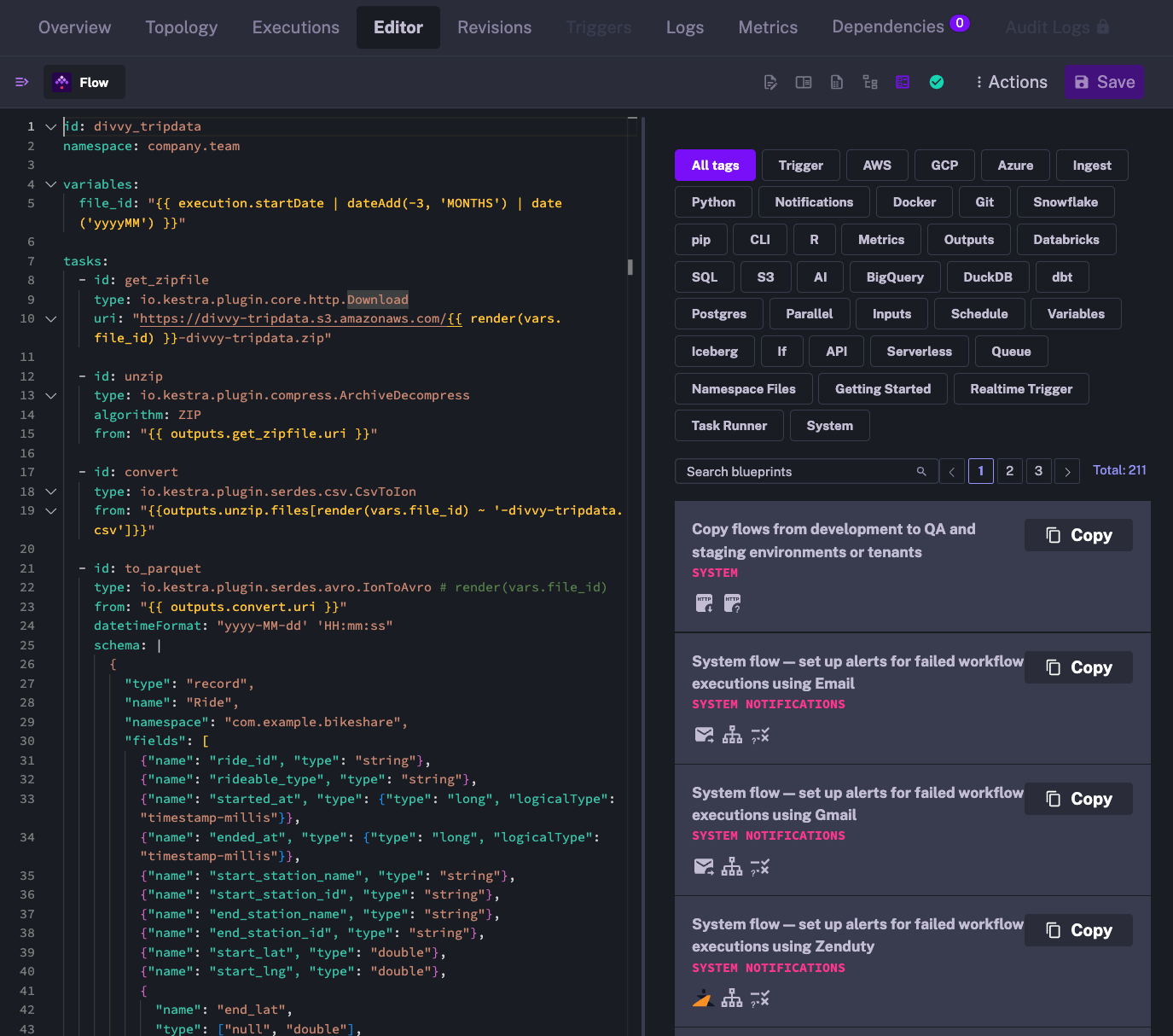Expand the sidebar menu icon beside Flow
Image resolution: width=1173 pixels, height=1036 pixels.
point(22,83)
